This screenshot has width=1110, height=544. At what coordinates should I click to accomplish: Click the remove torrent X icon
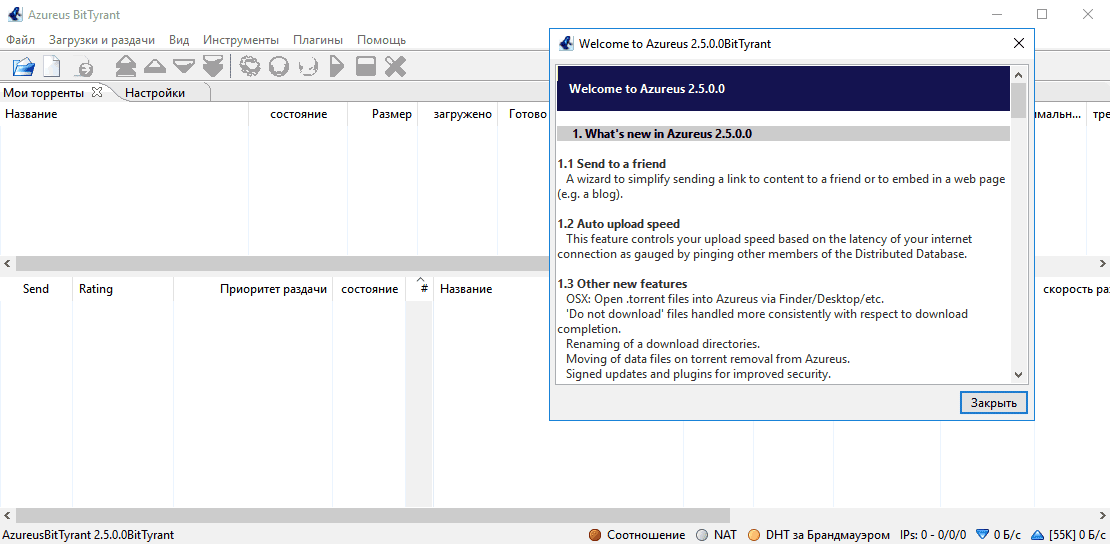(396, 67)
